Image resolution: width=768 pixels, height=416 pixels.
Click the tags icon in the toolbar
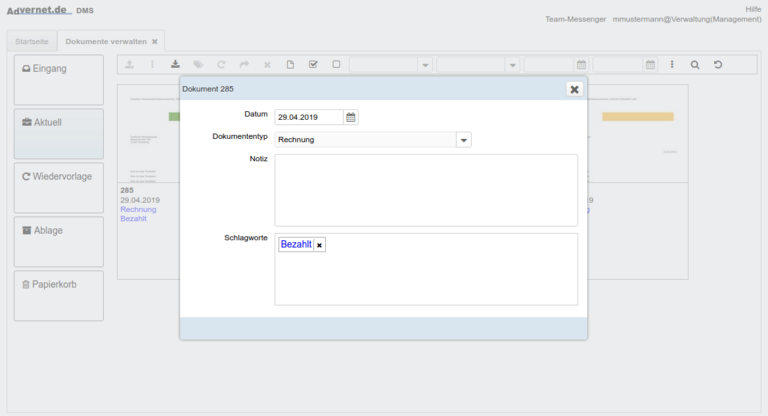[x=198, y=64]
